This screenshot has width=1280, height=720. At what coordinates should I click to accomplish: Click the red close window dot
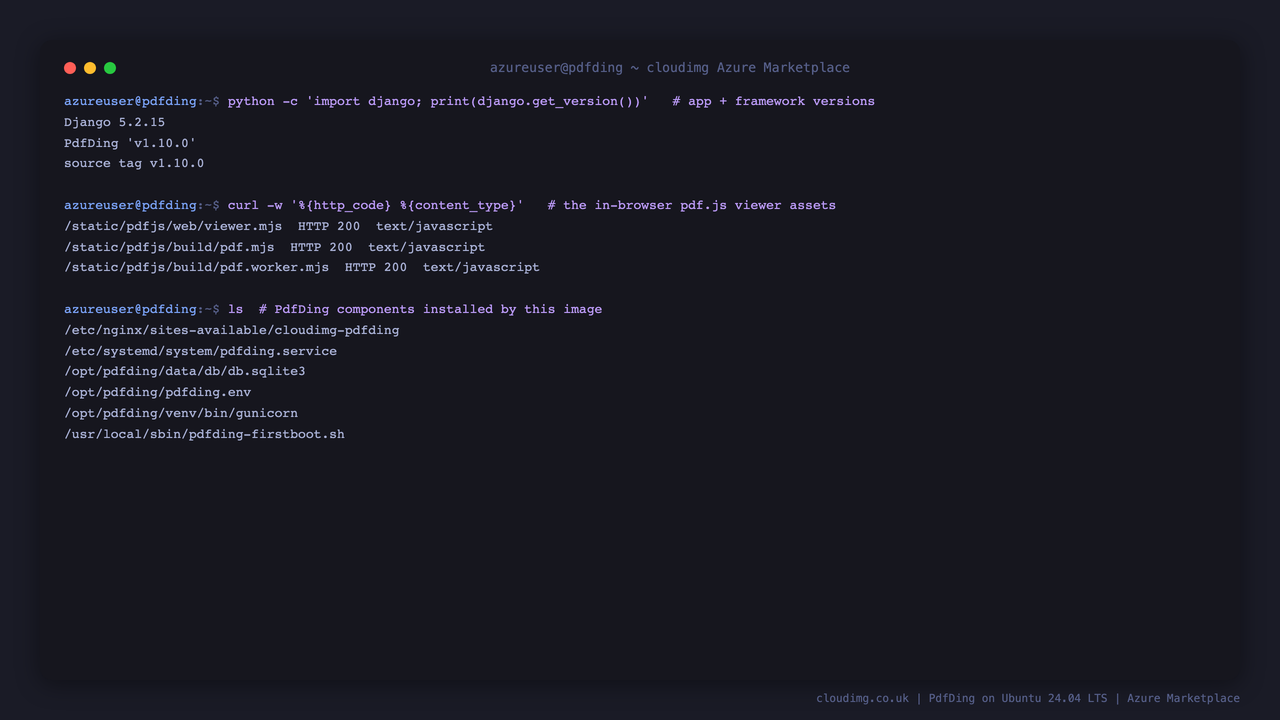click(70, 68)
